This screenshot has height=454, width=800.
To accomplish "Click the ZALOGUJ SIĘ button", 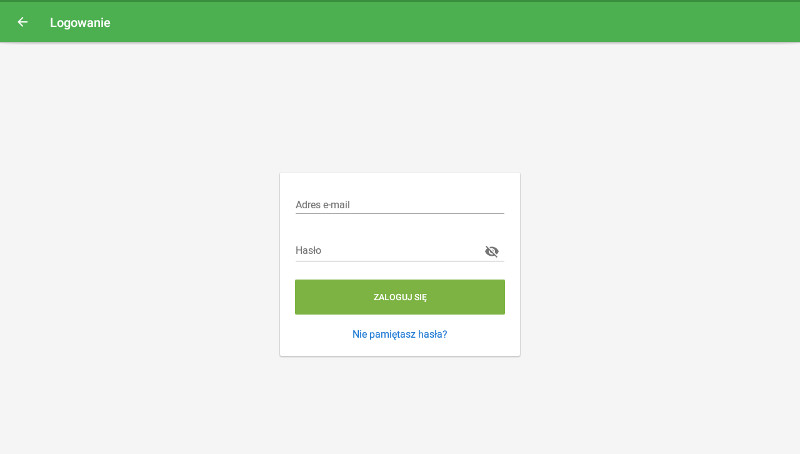I will pyautogui.click(x=400, y=297).
